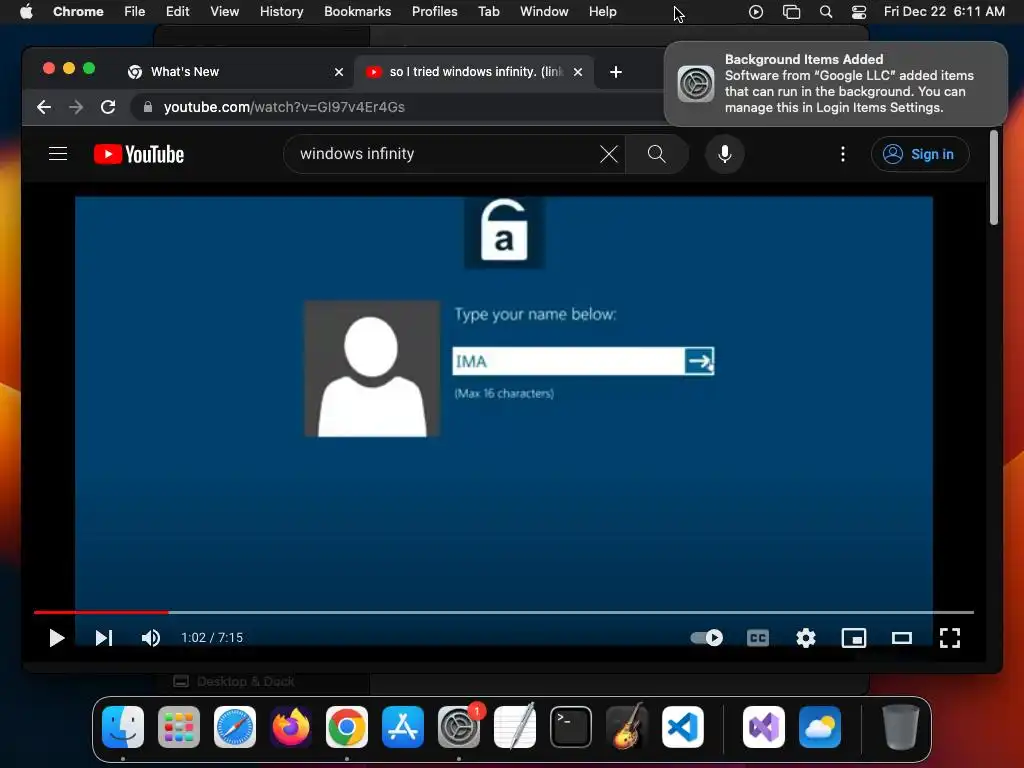Image resolution: width=1024 pixels, height=768 pixels.
Task: Open a new Chrome tab
Action: pos(616,72)
